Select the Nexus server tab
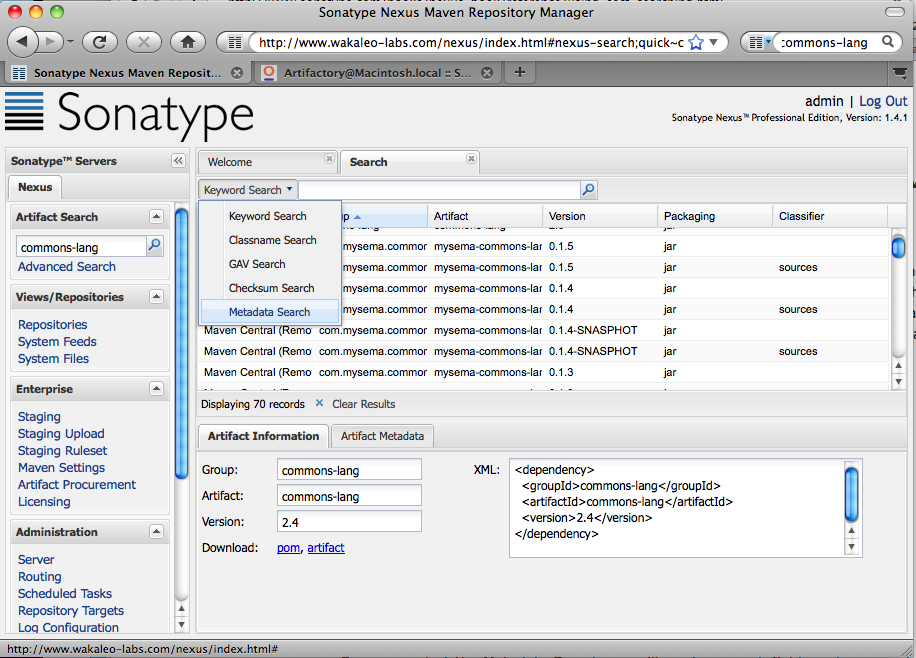 click(x=35, y=187)
